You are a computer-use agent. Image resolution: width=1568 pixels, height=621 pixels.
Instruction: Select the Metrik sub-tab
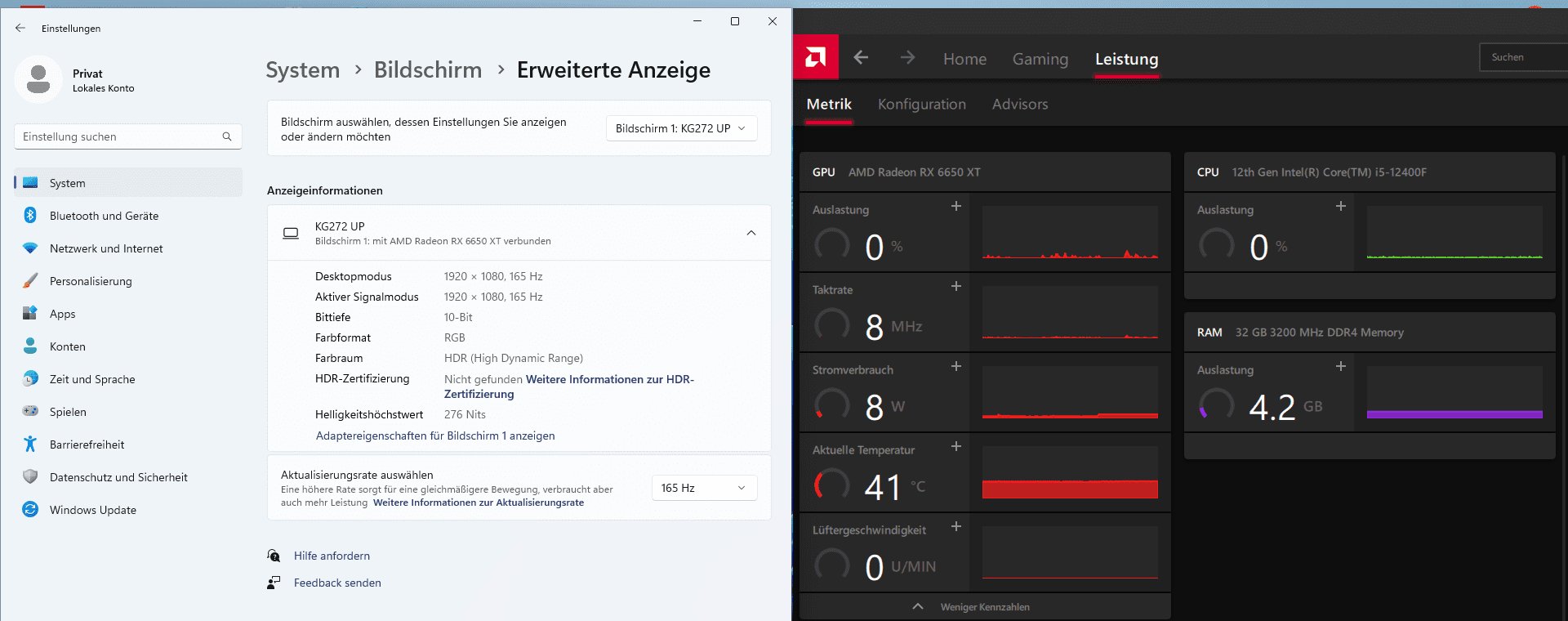829,104
